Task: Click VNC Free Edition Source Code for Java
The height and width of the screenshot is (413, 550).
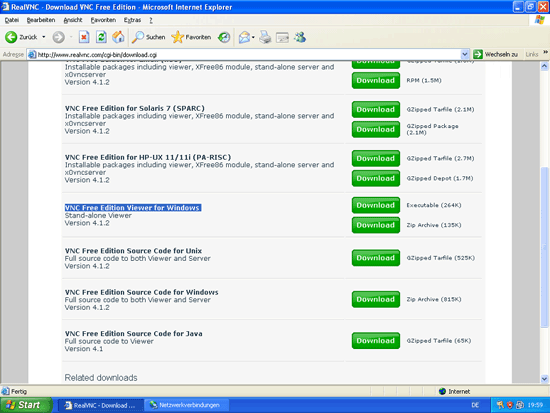Action: (x=134, y=334)
